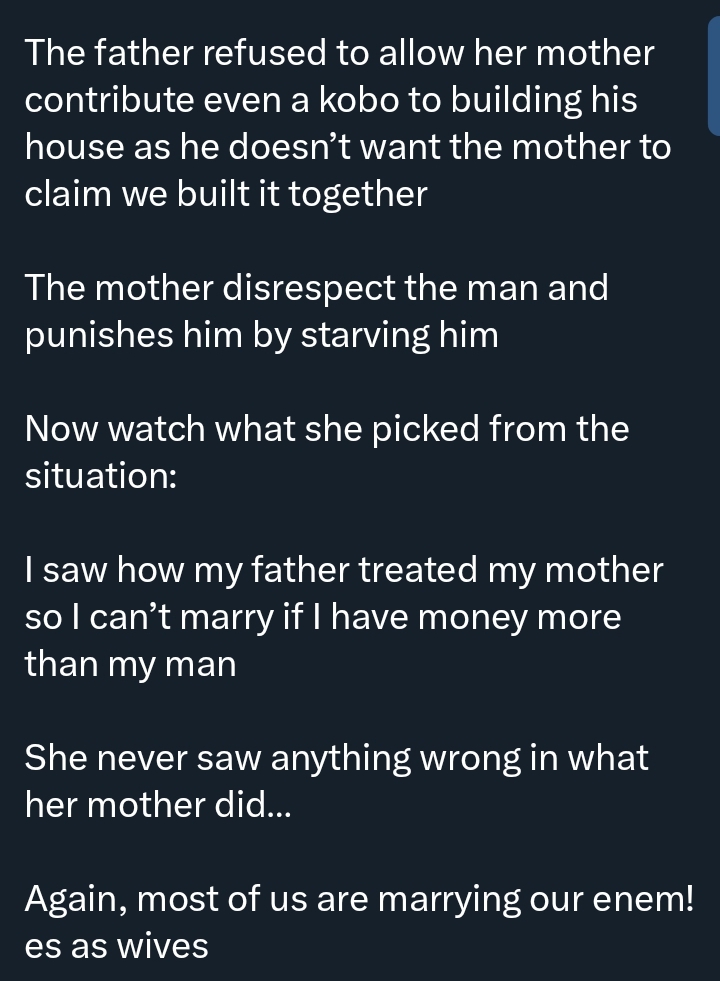Click the line "The father refused to allow her mother"

pos(340,53)
